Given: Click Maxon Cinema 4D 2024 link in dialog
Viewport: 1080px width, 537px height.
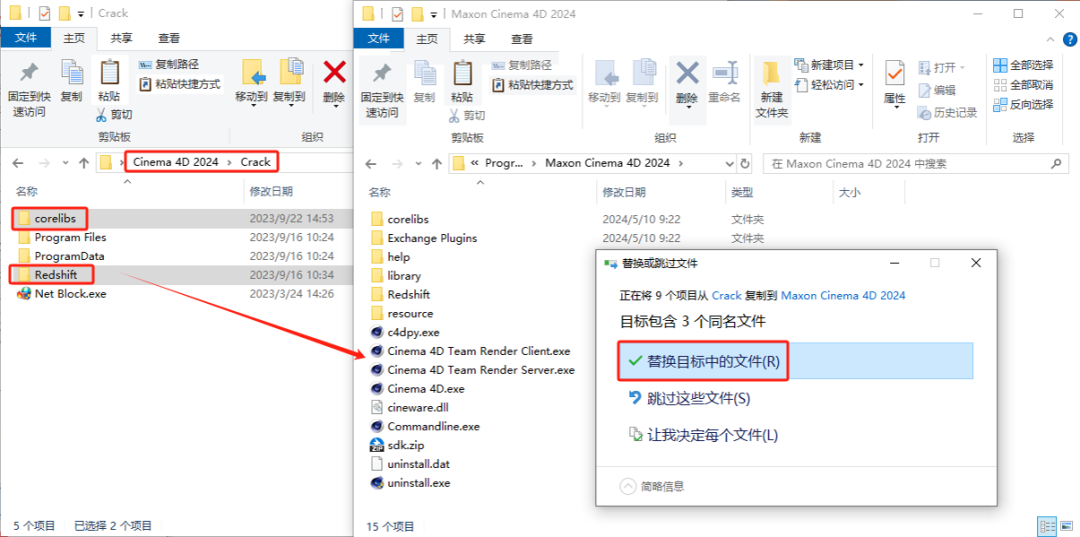Looking at the screenshot, I should point(843,295).
